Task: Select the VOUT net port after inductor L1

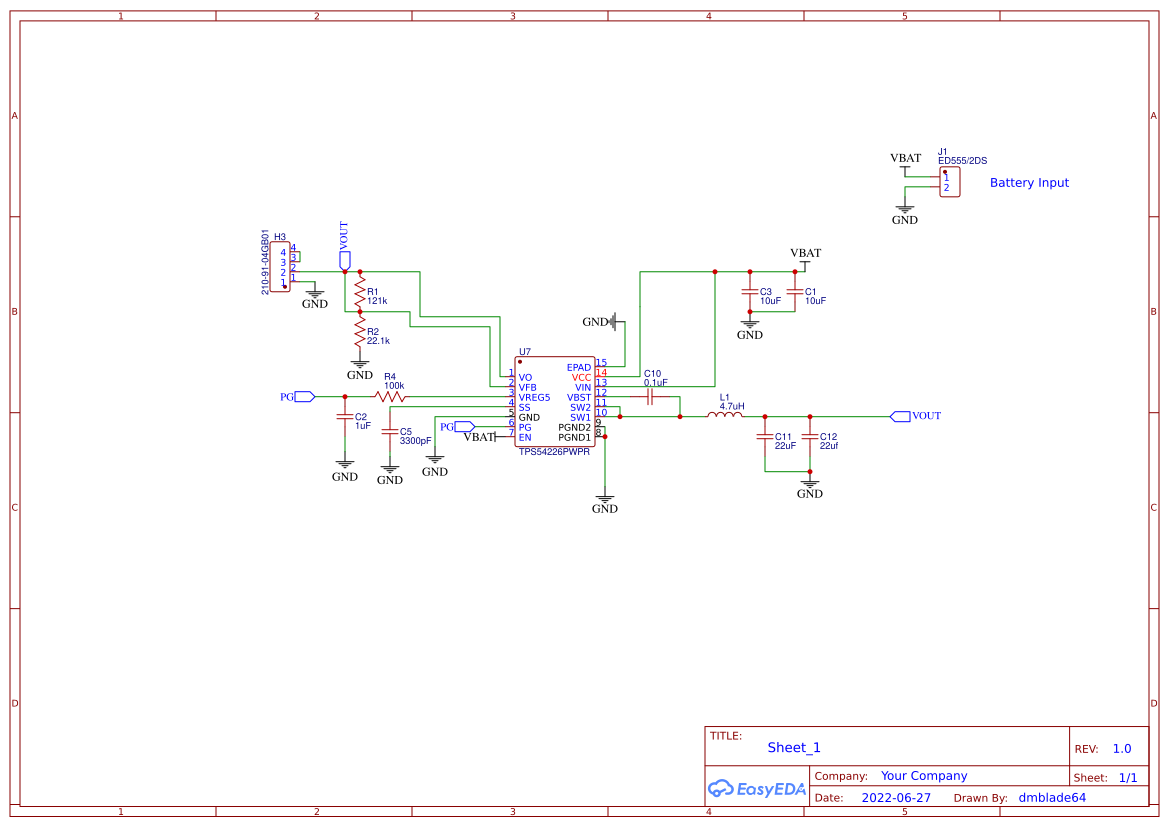Action: [900, 416]
